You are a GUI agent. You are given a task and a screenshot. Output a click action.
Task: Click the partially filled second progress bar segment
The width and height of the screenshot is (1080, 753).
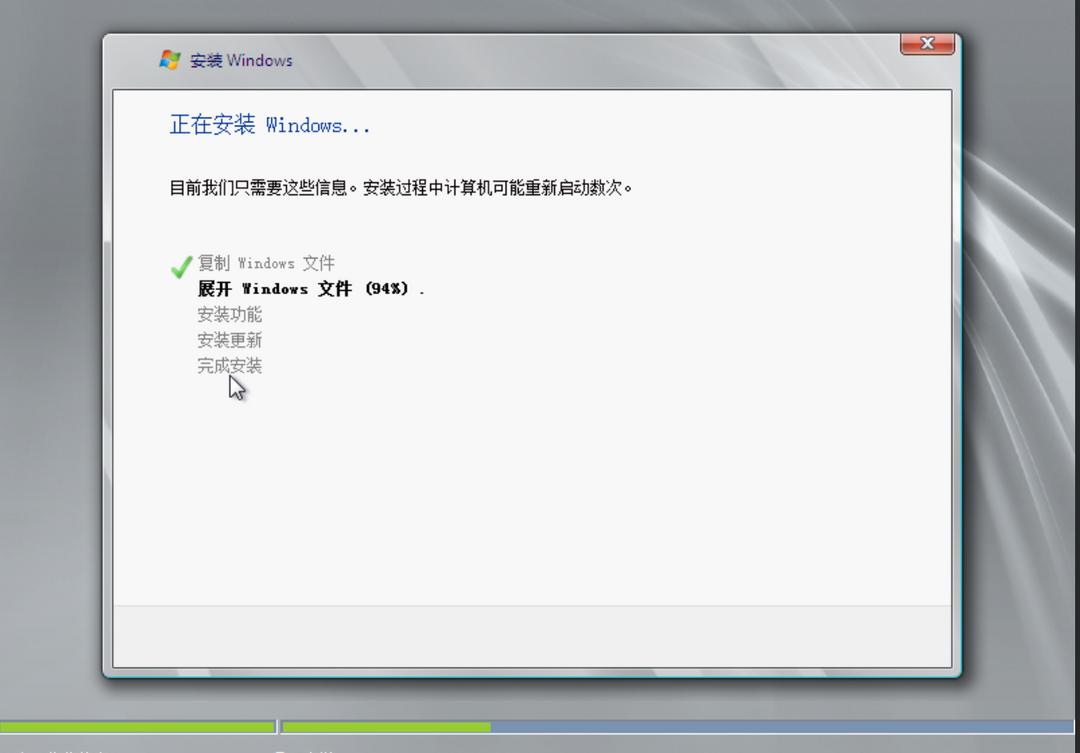(678, 727)
